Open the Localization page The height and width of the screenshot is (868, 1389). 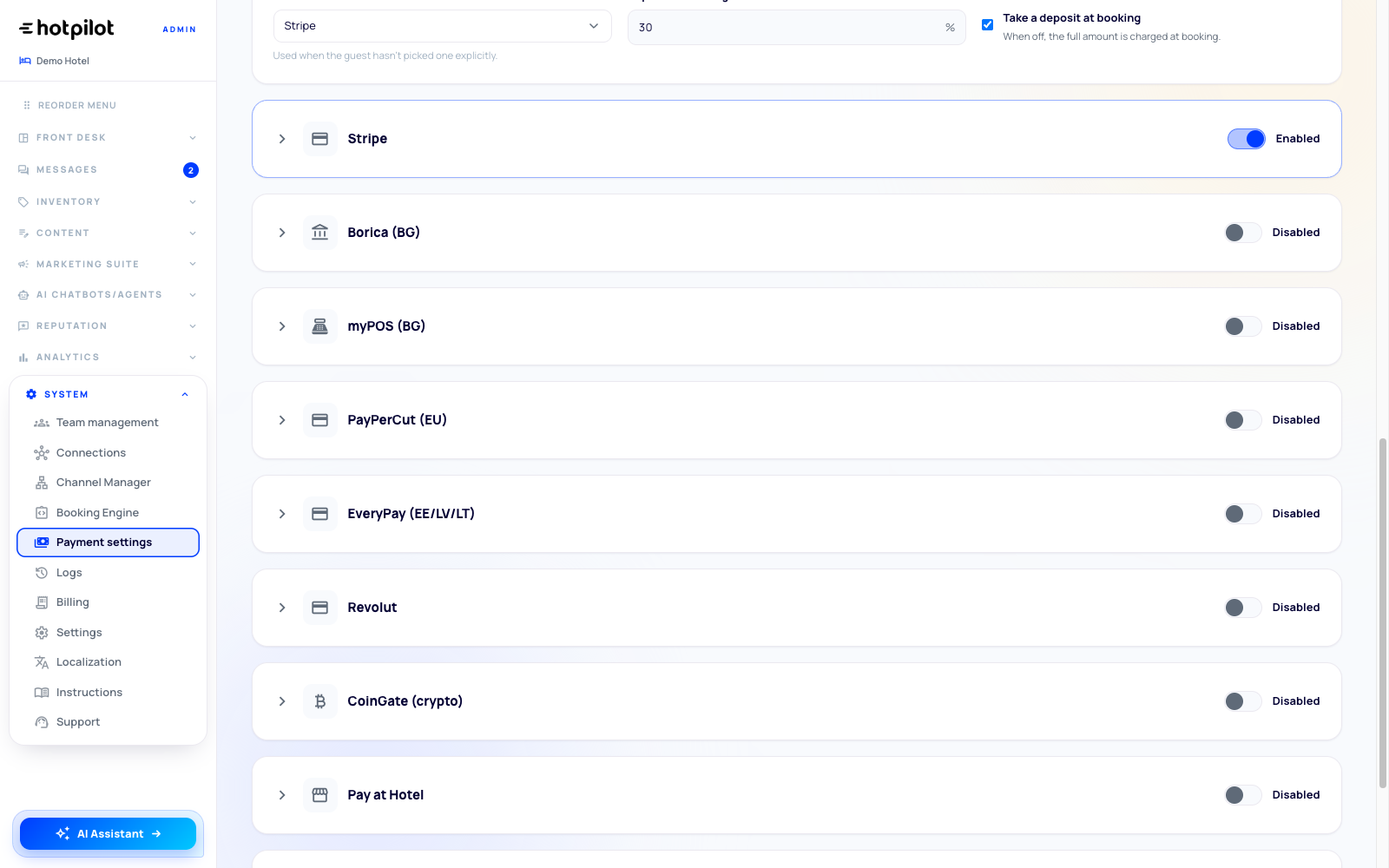click(x=108, y=662)
